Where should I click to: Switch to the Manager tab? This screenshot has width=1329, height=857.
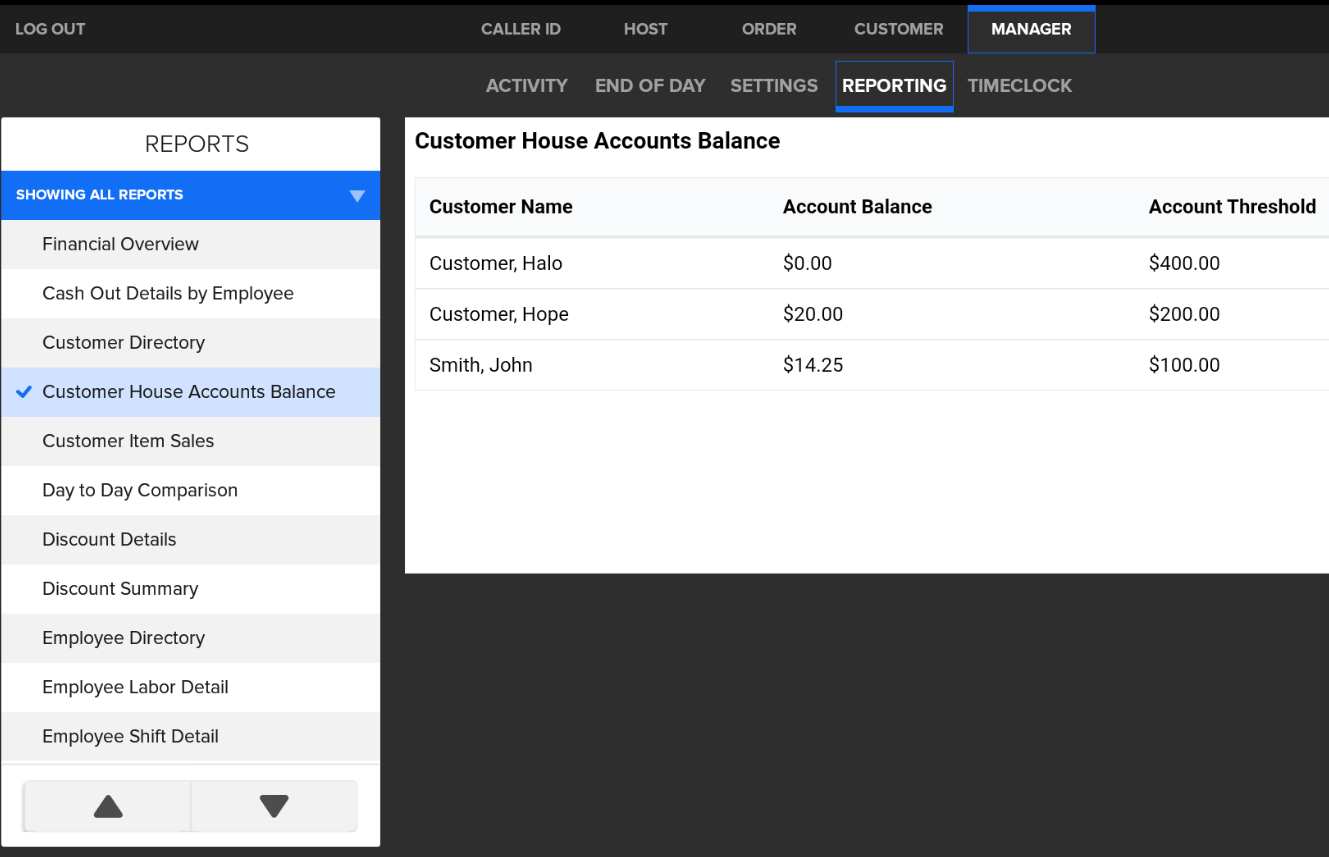point(1031,29)
